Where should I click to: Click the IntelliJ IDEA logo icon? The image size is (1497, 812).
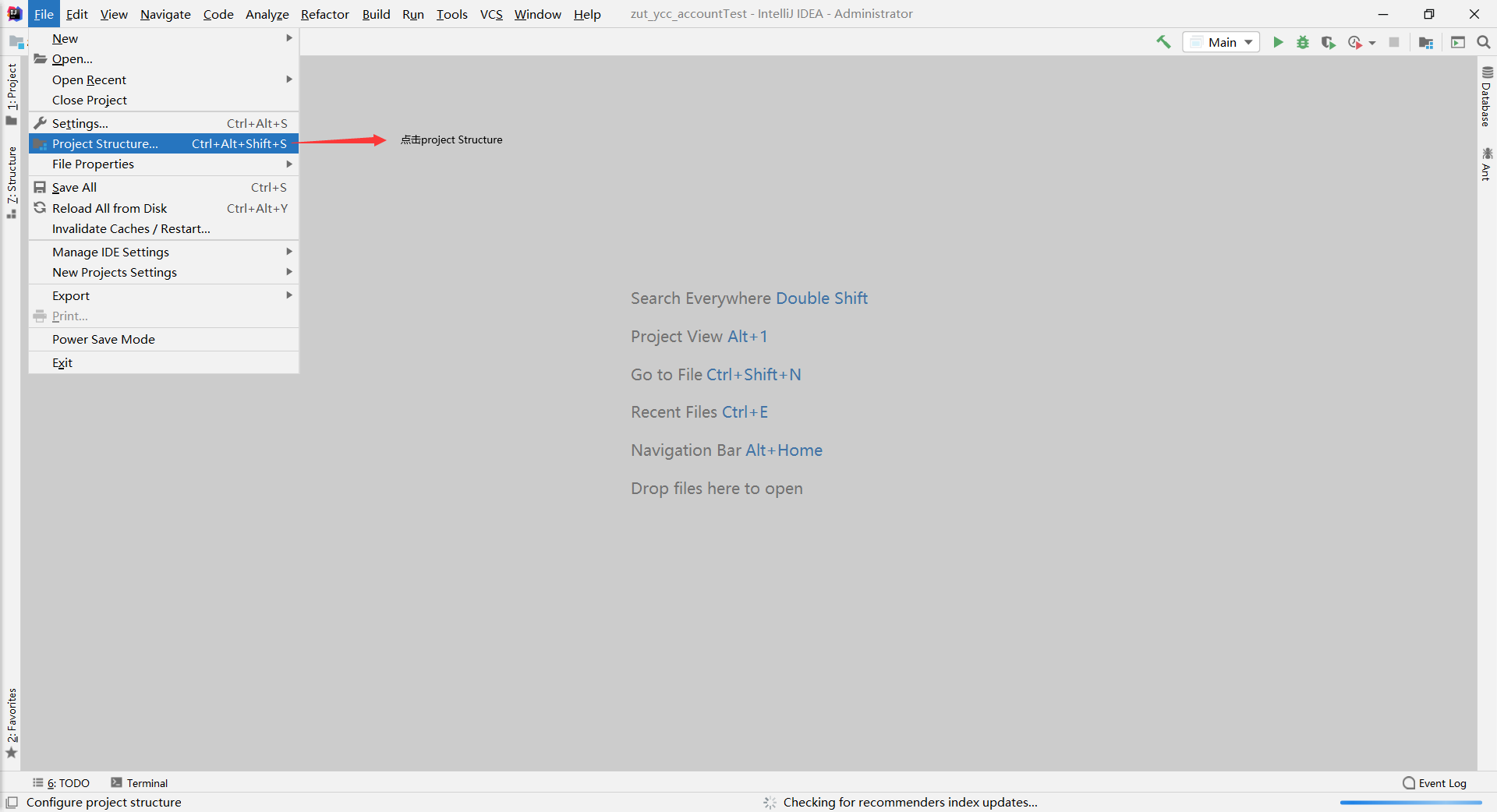click(14, 14)
